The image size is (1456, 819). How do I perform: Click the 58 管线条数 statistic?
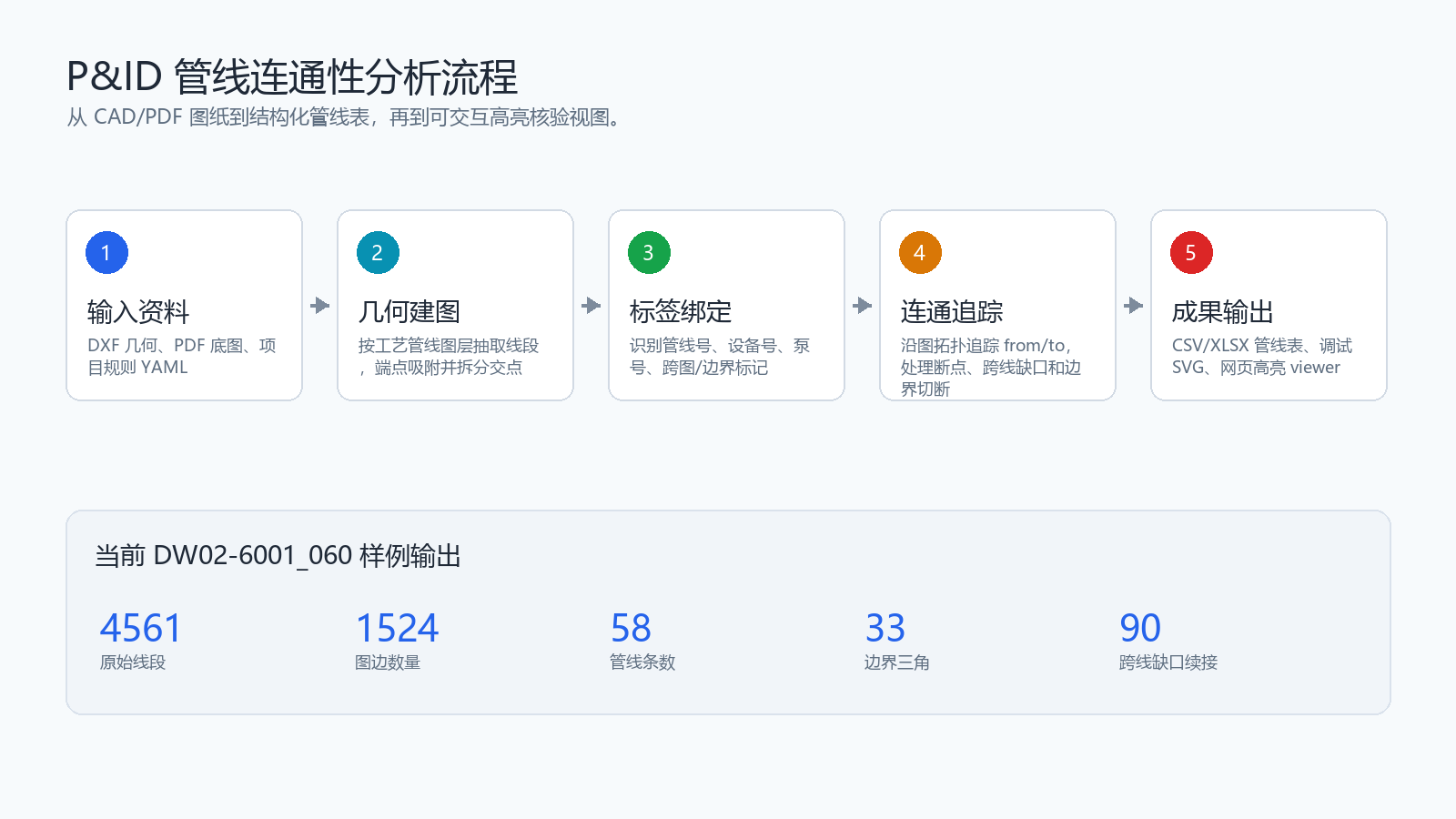(x=642, y=641)
